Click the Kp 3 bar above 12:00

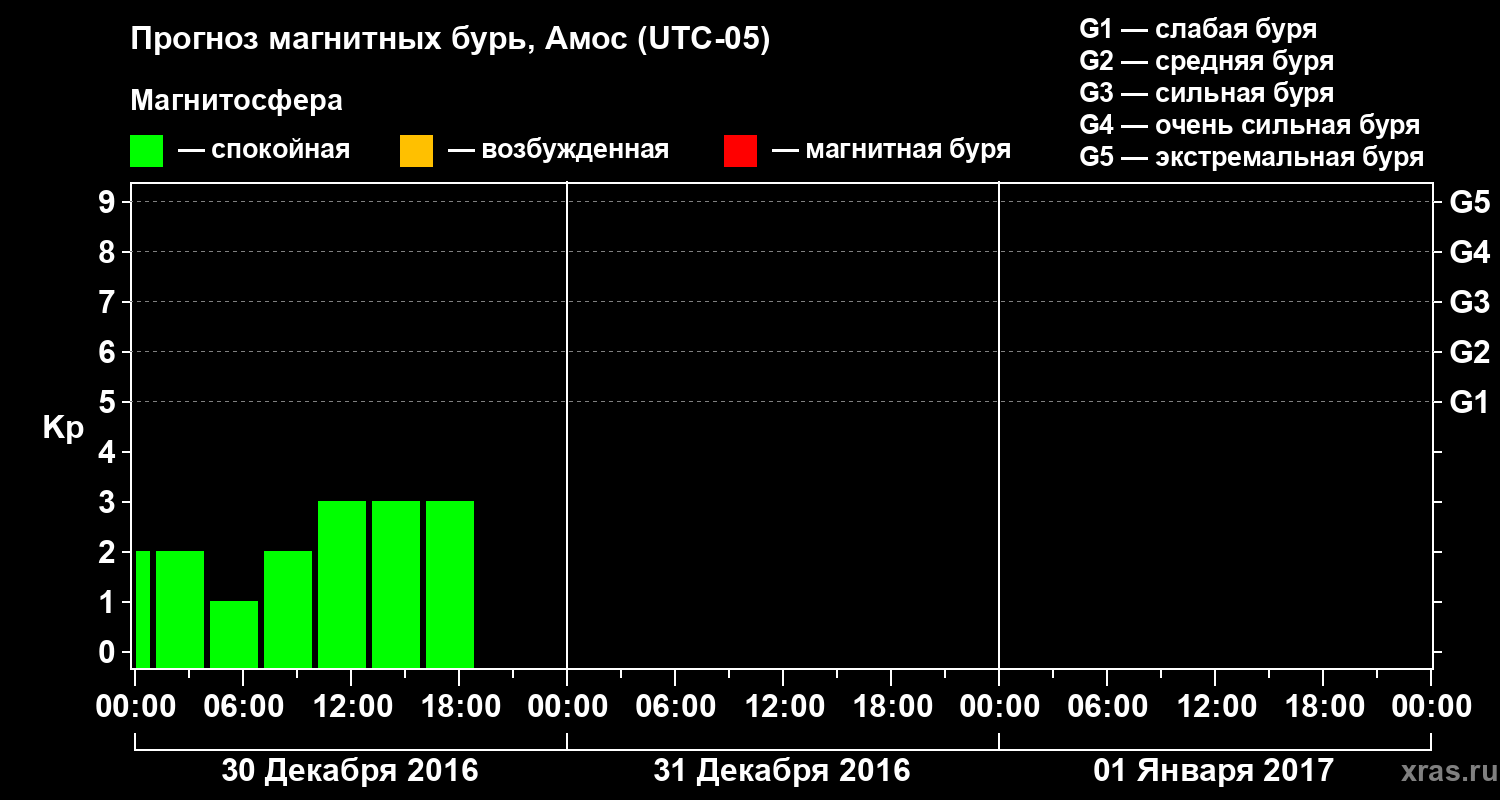(342, 584)
